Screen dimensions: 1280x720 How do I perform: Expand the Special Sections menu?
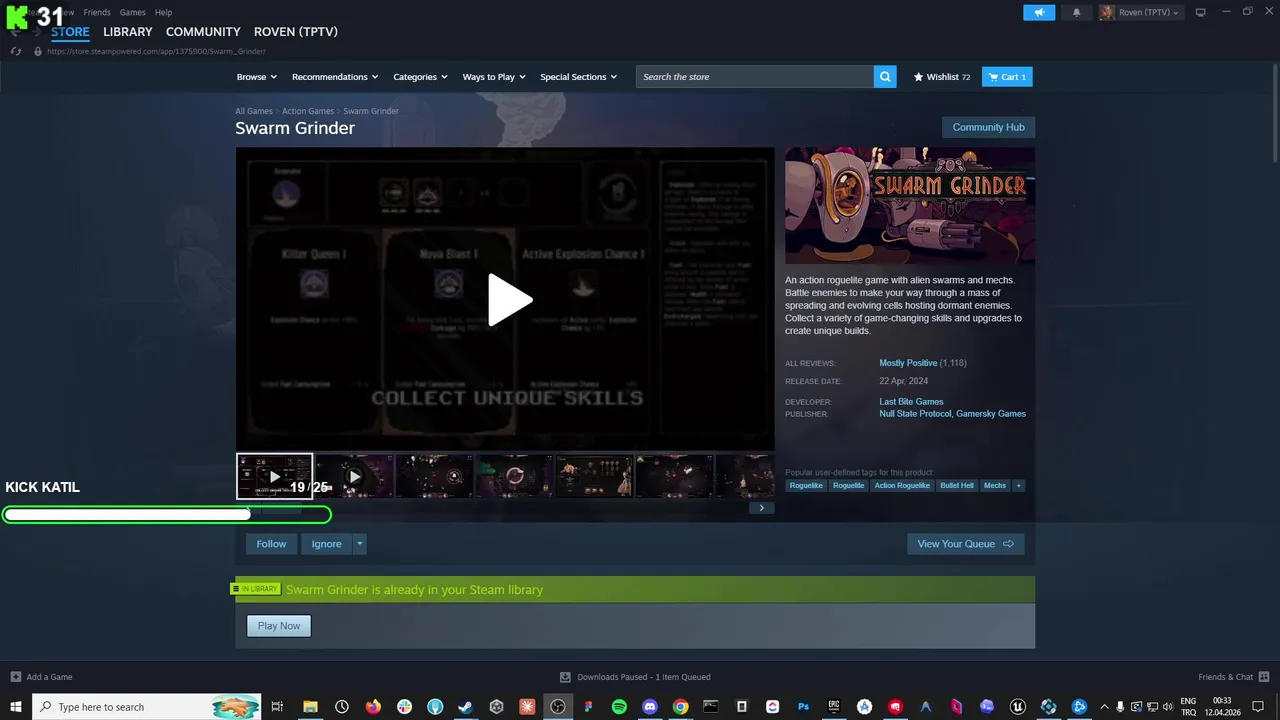coord(578,77)
